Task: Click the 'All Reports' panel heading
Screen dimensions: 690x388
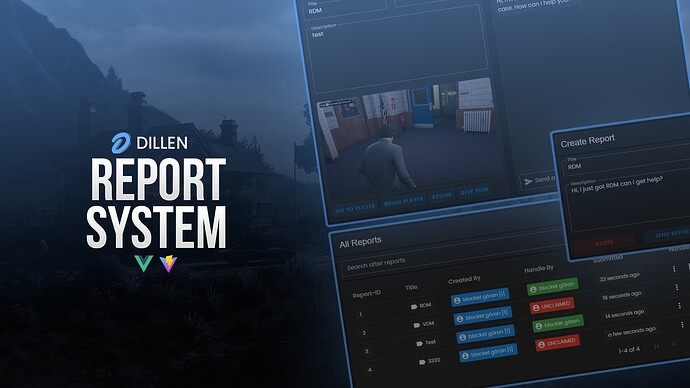Action: 360,242
